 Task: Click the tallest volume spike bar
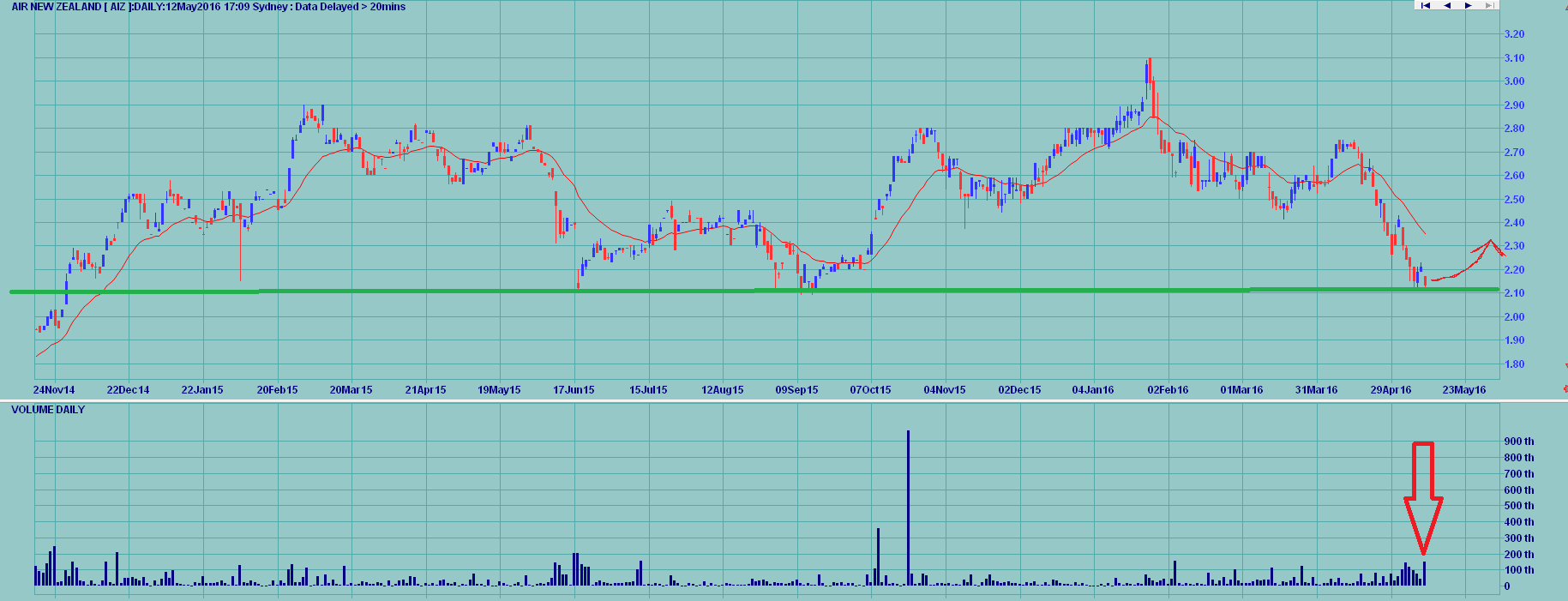point(908,508)
